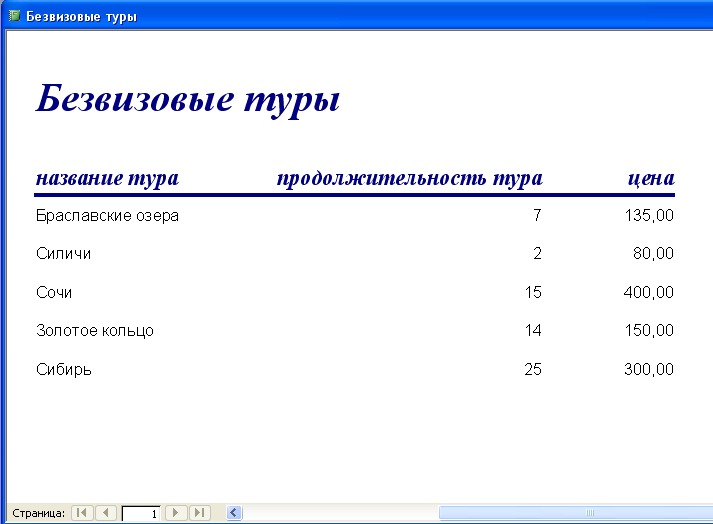The height and width of the screenshot is (524, 713).
Task: Click the 'название тура' column header
Action: [107, 178]
